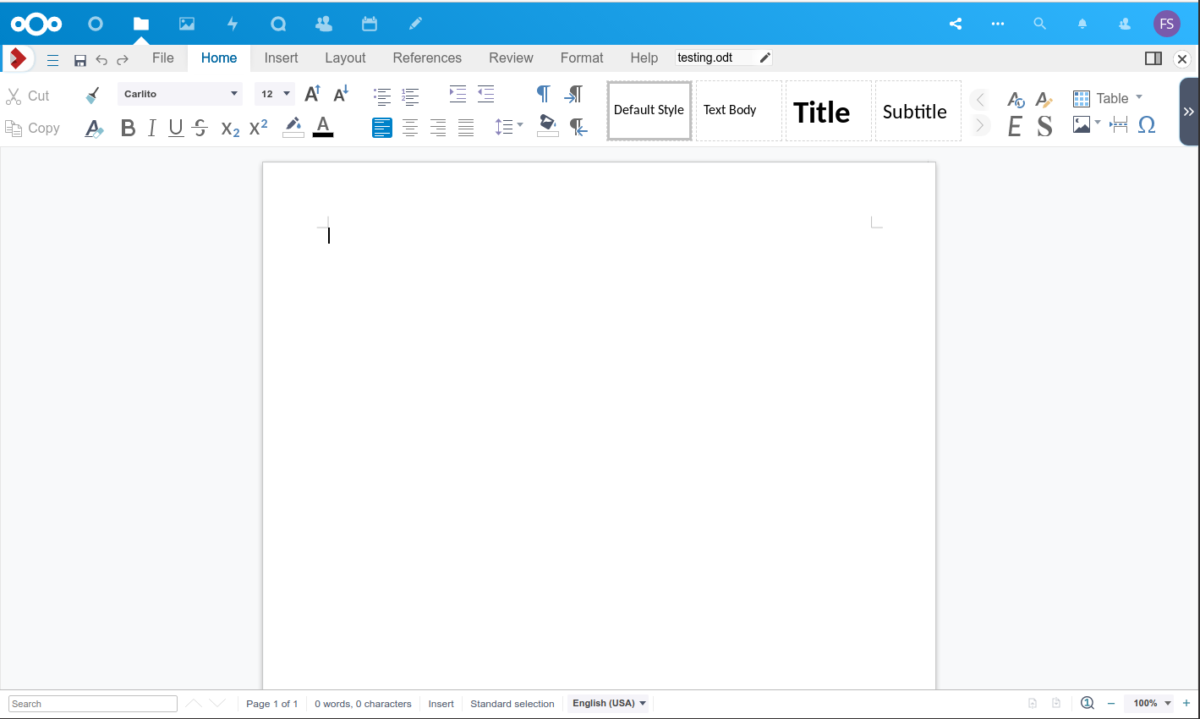Switch to the References tab
This screenshot has height=719, width=1200.
(427, 58)
